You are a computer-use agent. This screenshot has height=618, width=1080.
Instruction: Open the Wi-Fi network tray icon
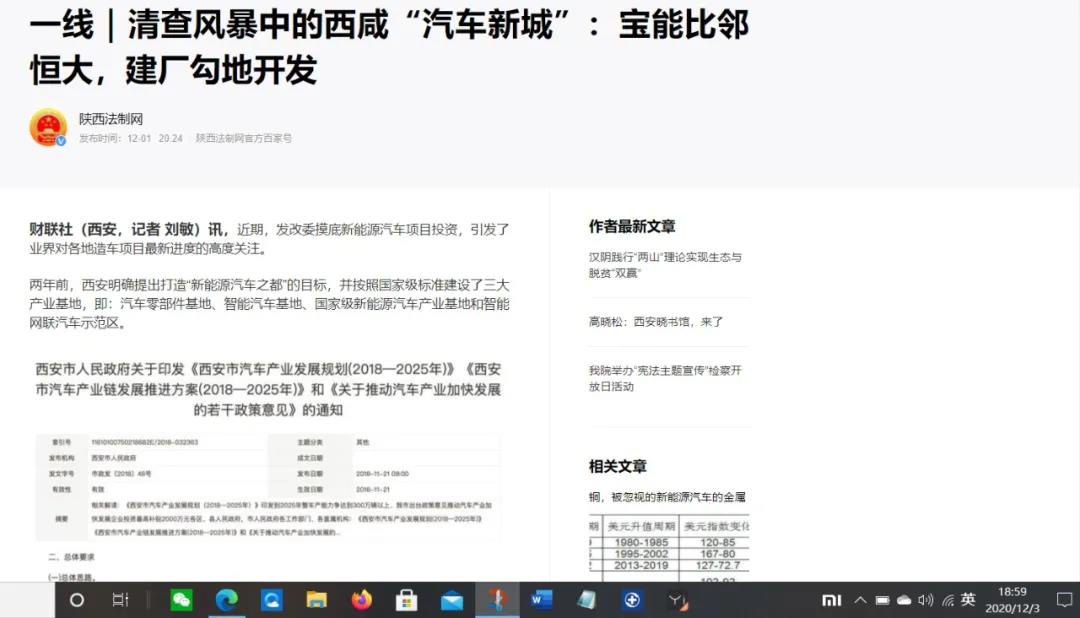947,600
